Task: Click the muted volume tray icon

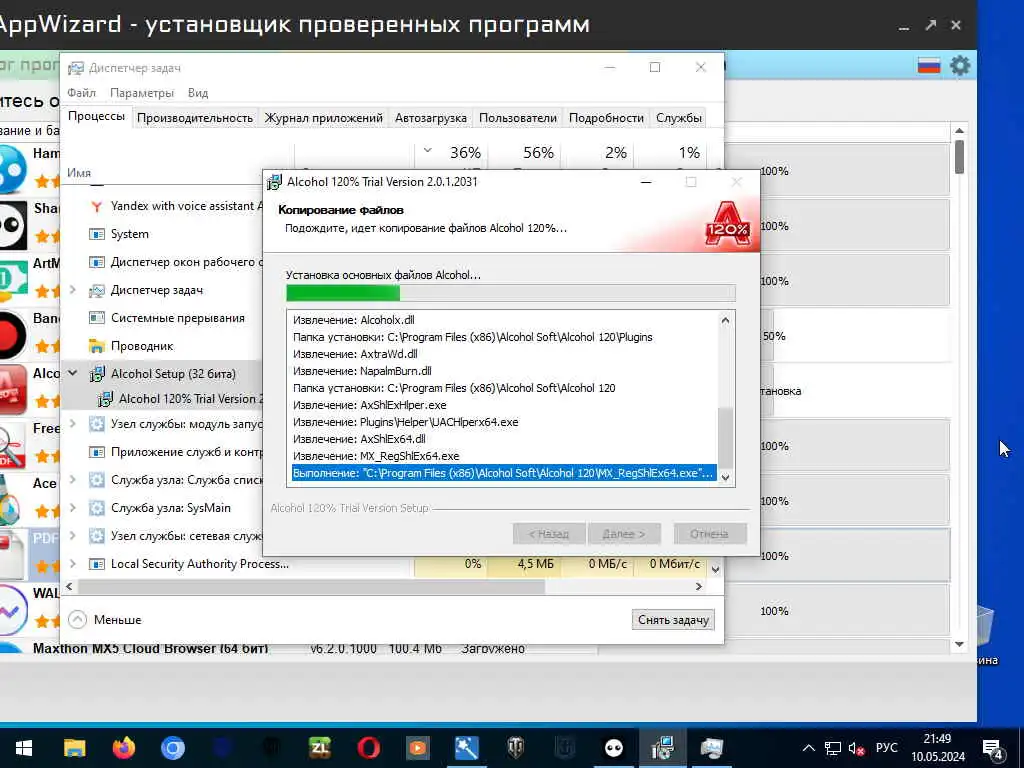Action: (856, 748)
